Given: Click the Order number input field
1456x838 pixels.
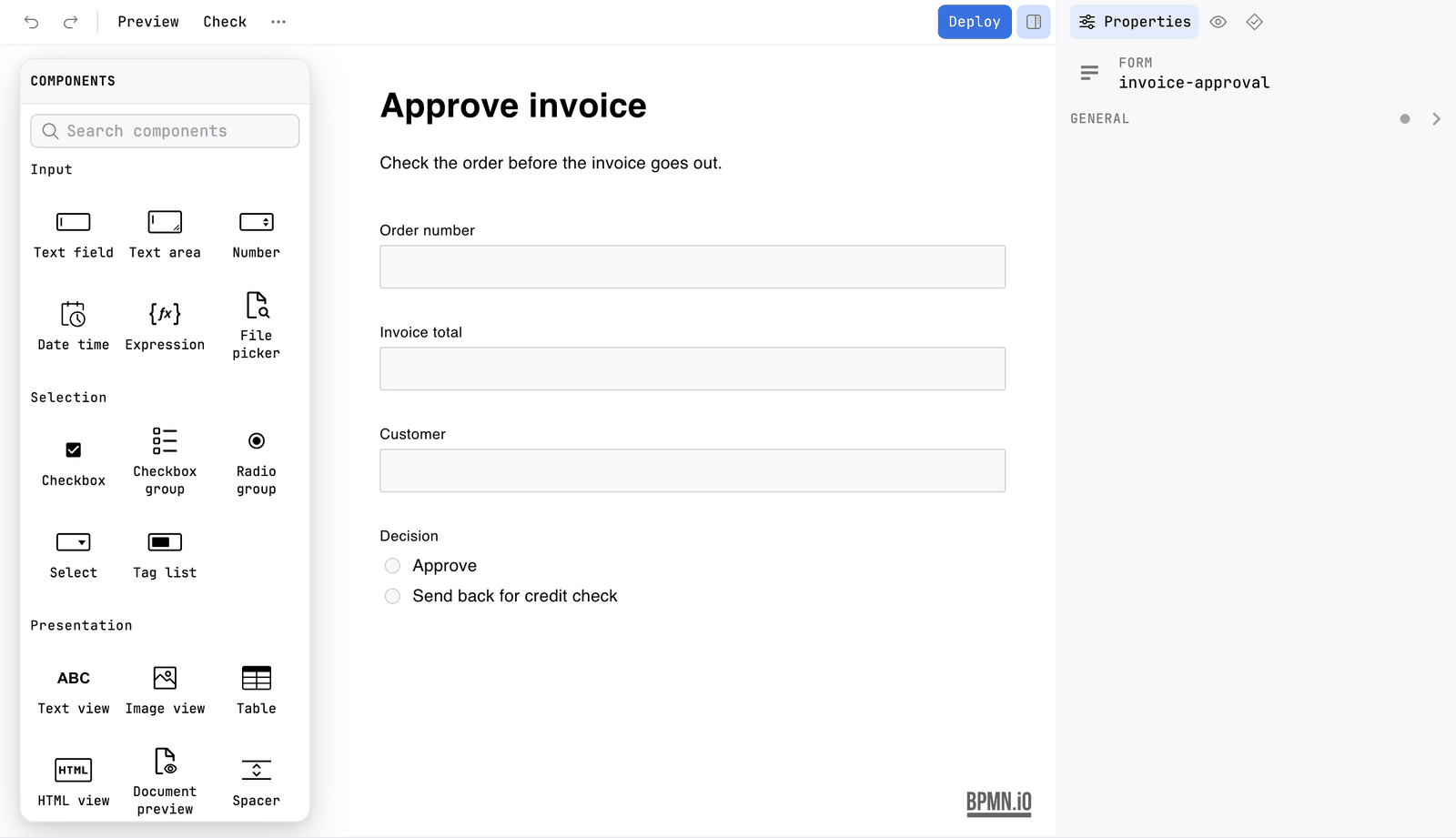Looking at the screenshot, I should pyautogui.click(x=693, y=267).
